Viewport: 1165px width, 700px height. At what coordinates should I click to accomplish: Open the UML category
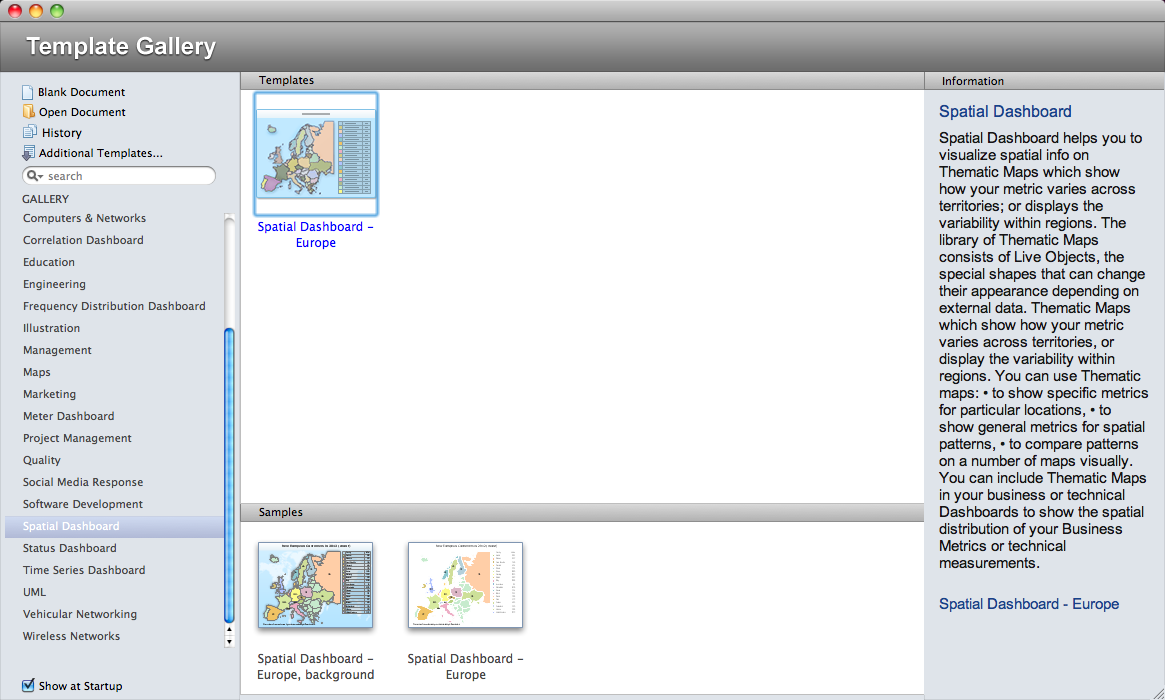34,592
